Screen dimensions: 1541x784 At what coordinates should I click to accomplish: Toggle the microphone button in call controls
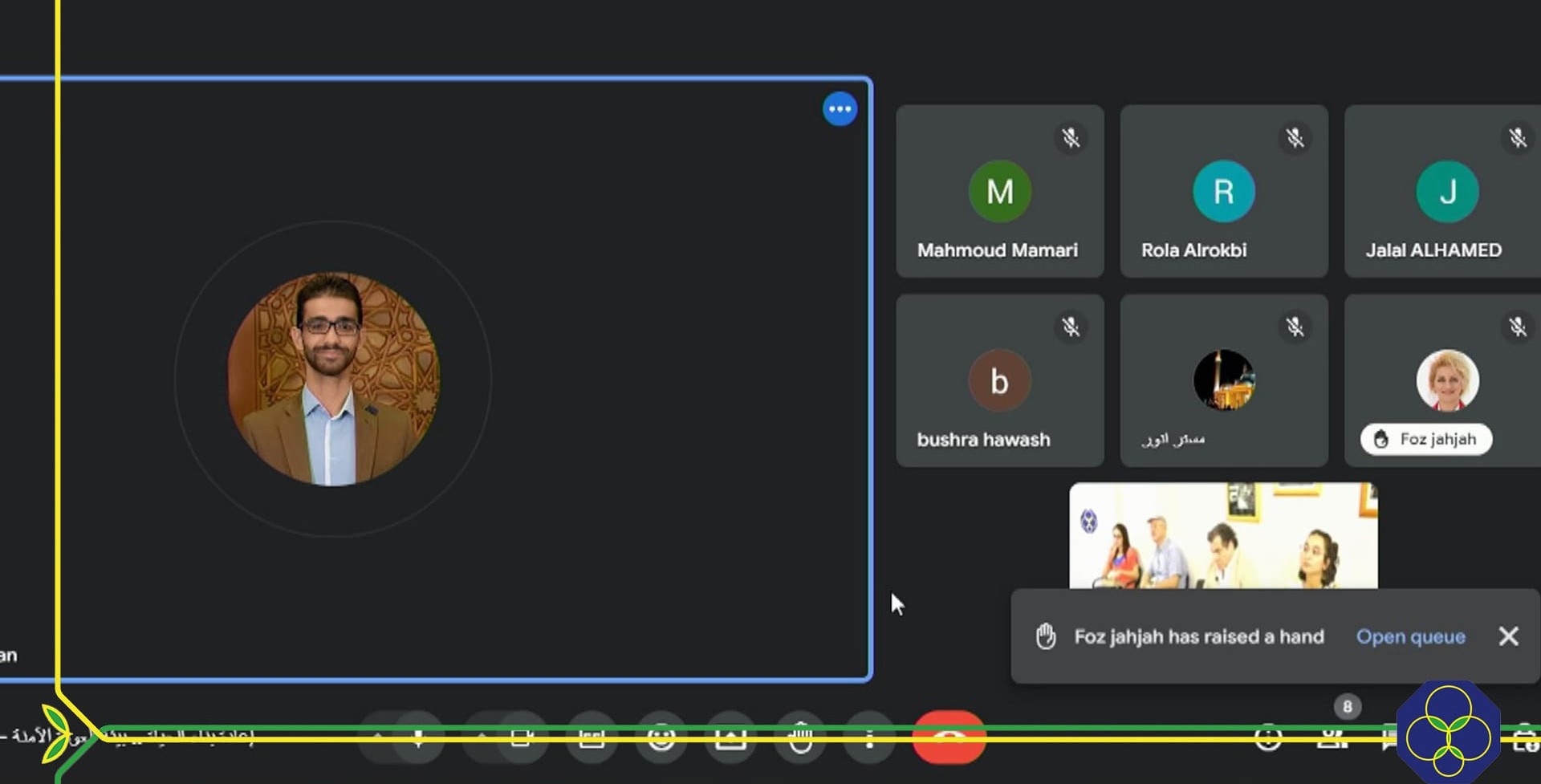point(418,737)
